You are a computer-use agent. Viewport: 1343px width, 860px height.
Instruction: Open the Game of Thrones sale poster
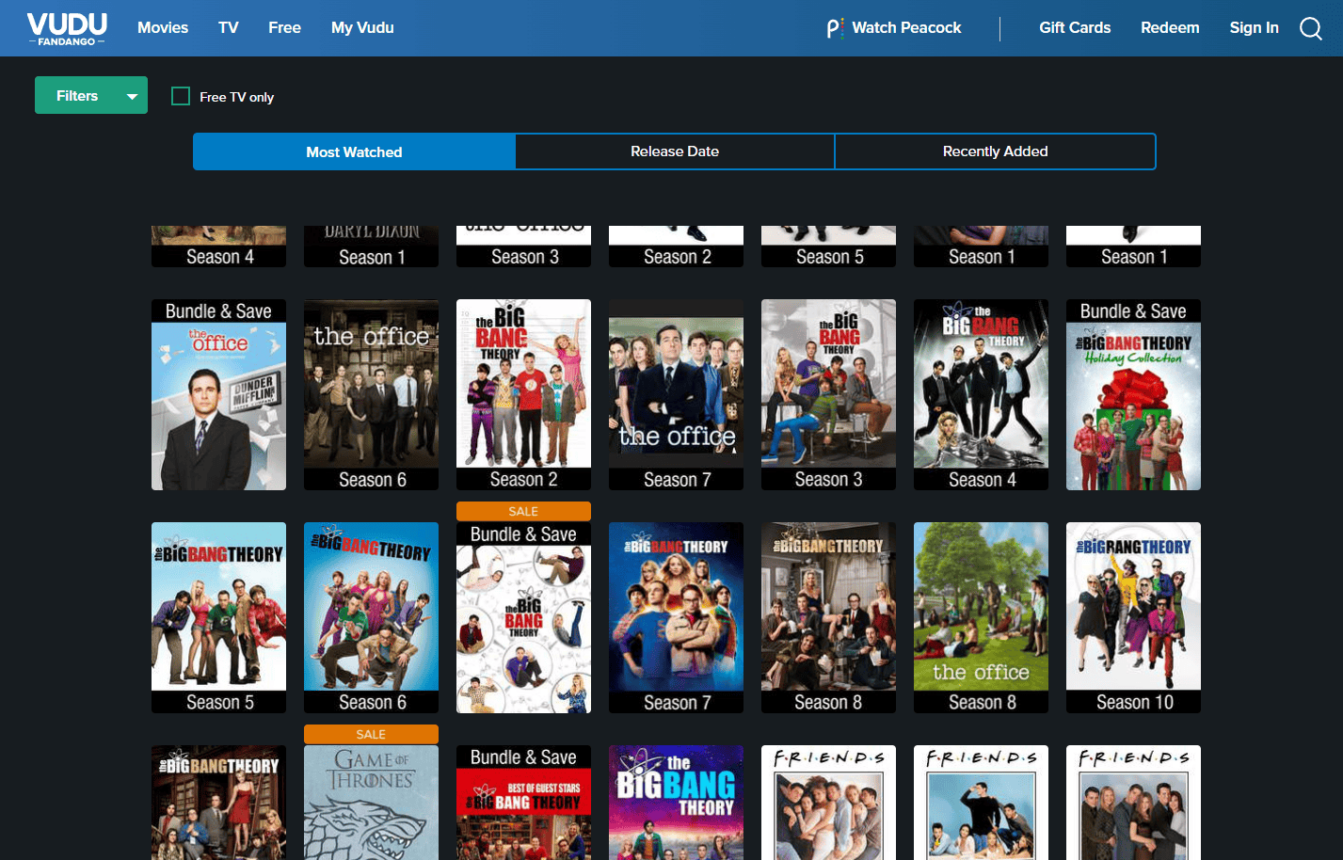[371, 800]
